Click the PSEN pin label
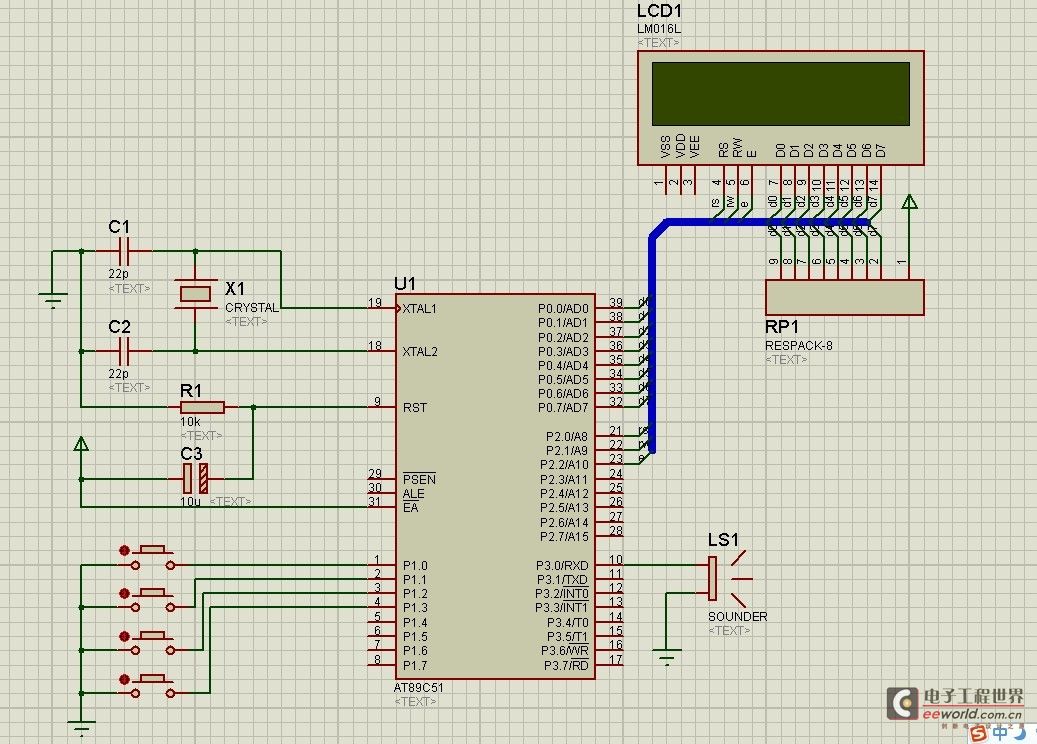Screen dimensions: 1037x744 [x=419, y=479]
